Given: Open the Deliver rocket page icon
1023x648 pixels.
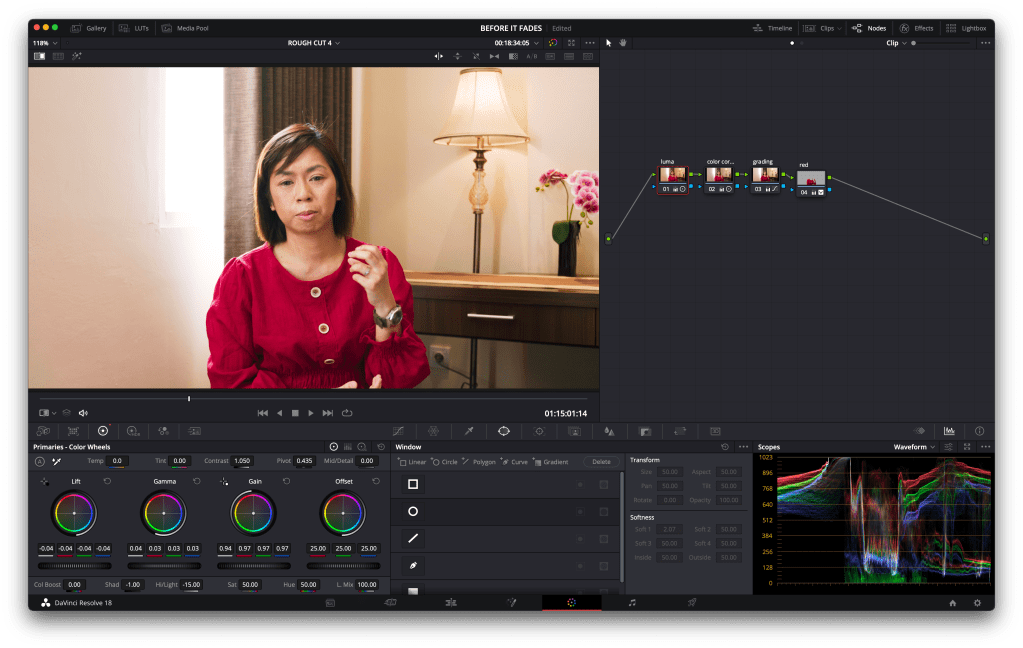Looking at the screenshot, I should pyautogui.click(x=691, y=603).
